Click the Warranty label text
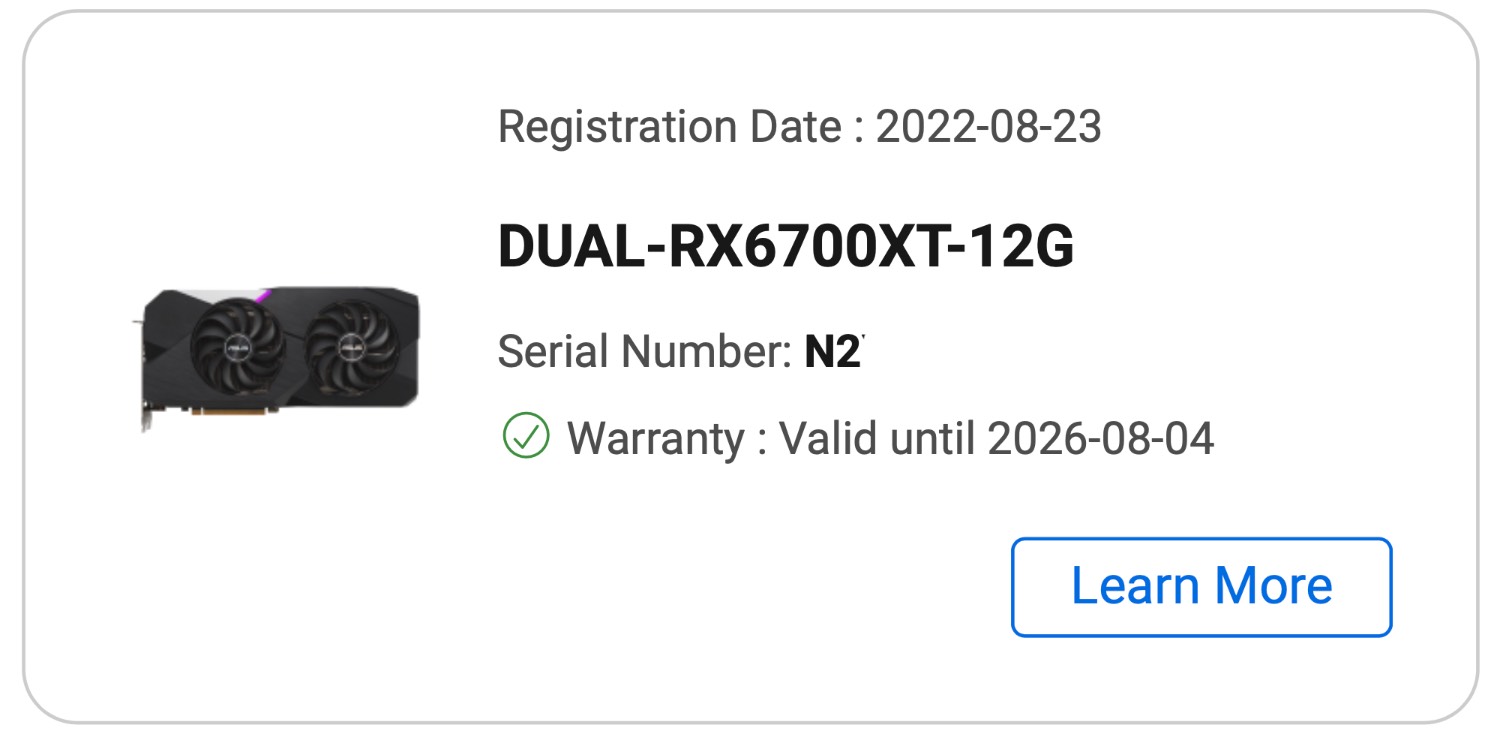The height and width of the screenshot is (737, 1500). tap(656, 438)
